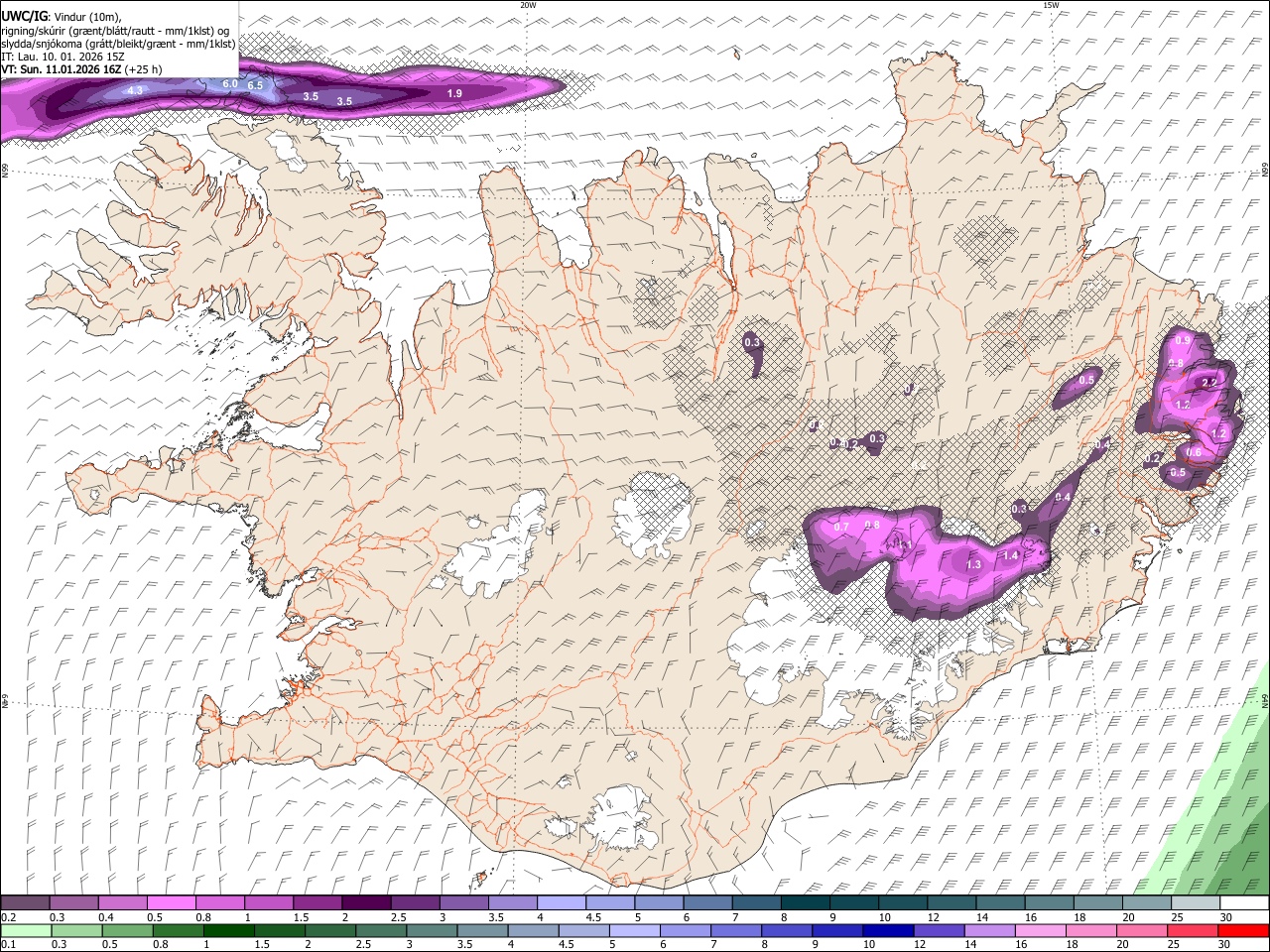Click the UWC/IG title text
This screenshot has width=1270, height=952.
point(23,15)
